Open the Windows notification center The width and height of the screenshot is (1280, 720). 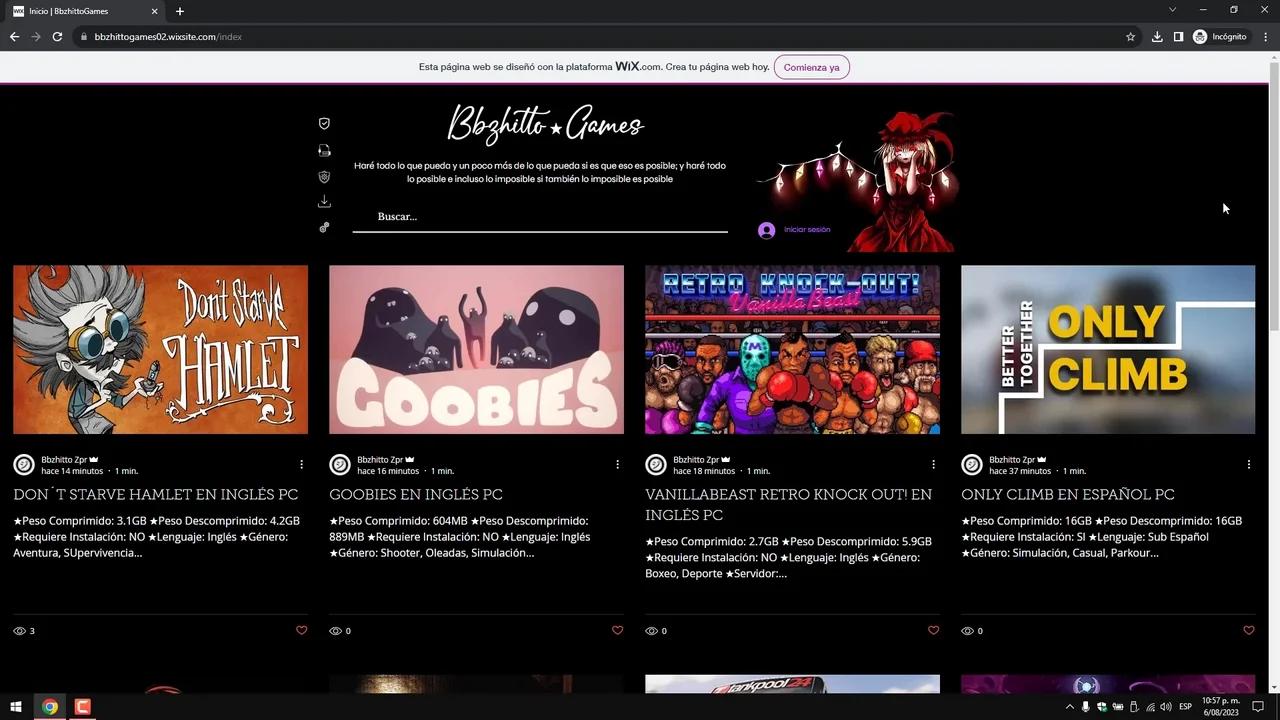1258,707
